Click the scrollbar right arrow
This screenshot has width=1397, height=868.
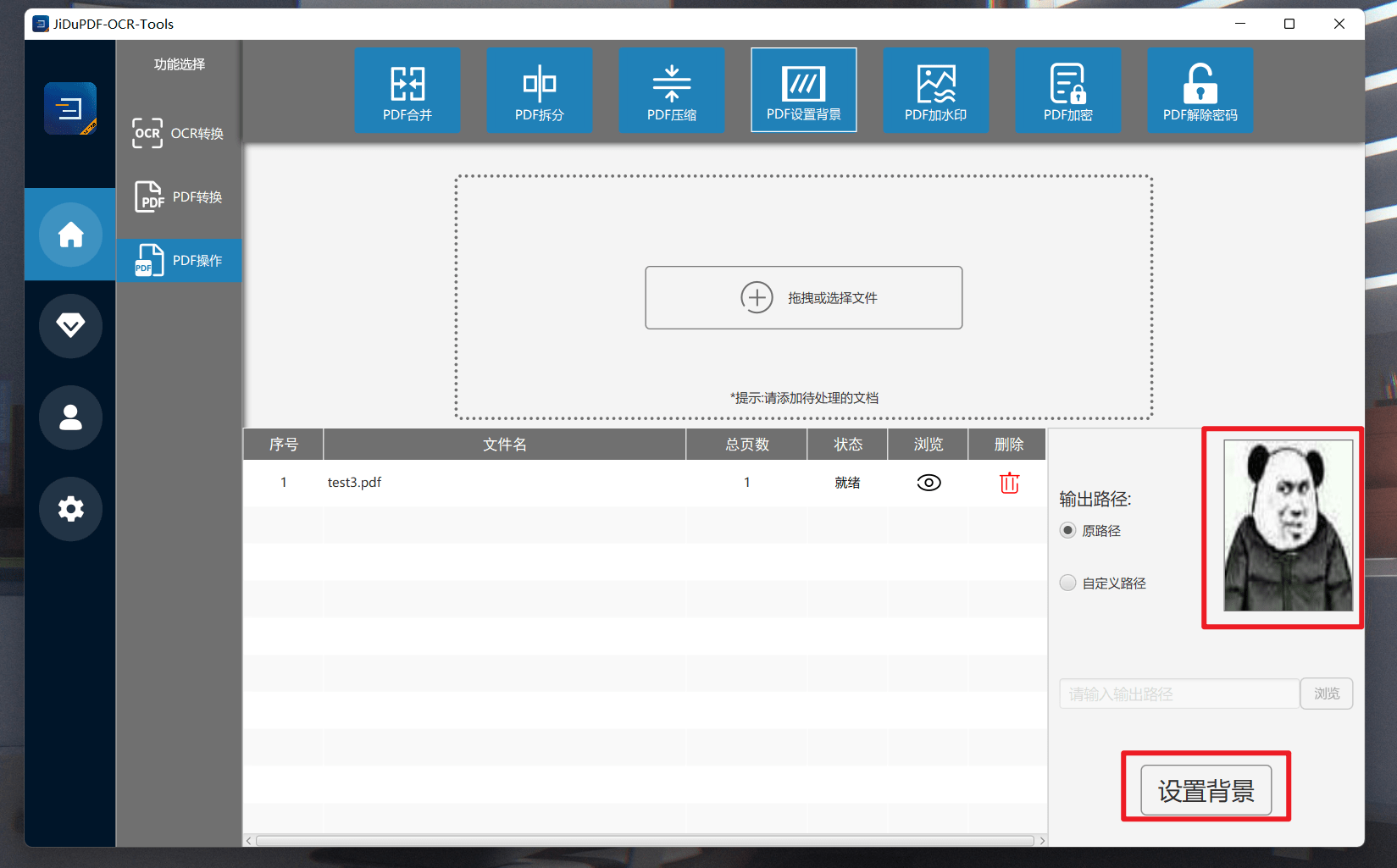pyautogui.click(x=1042, y=841)
